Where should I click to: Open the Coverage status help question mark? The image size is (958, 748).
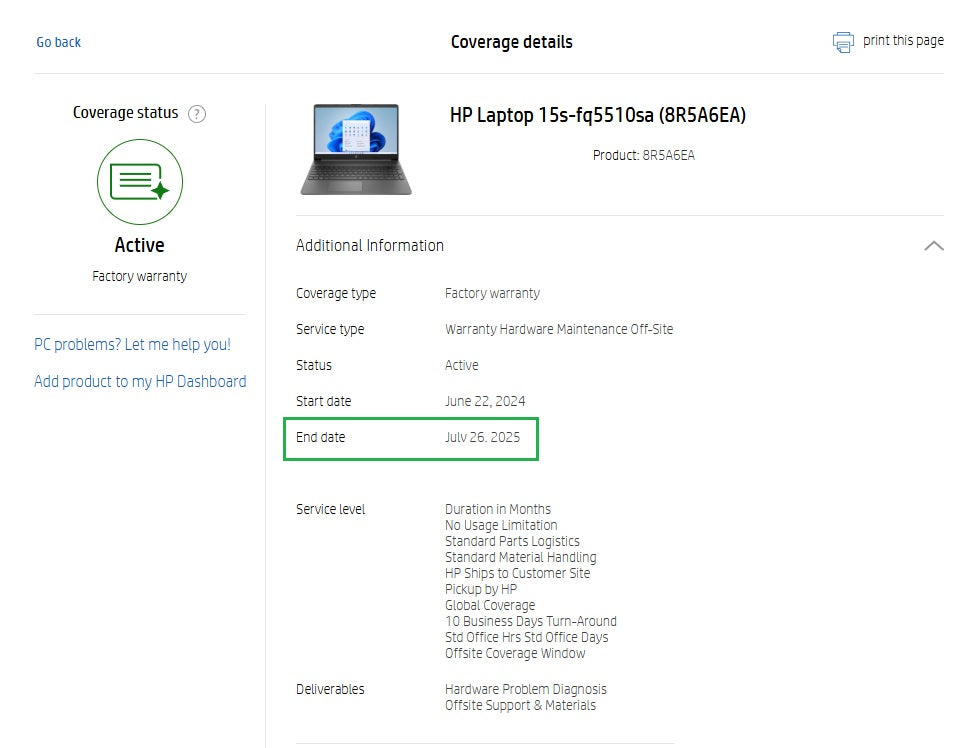(x=197, y=114)
